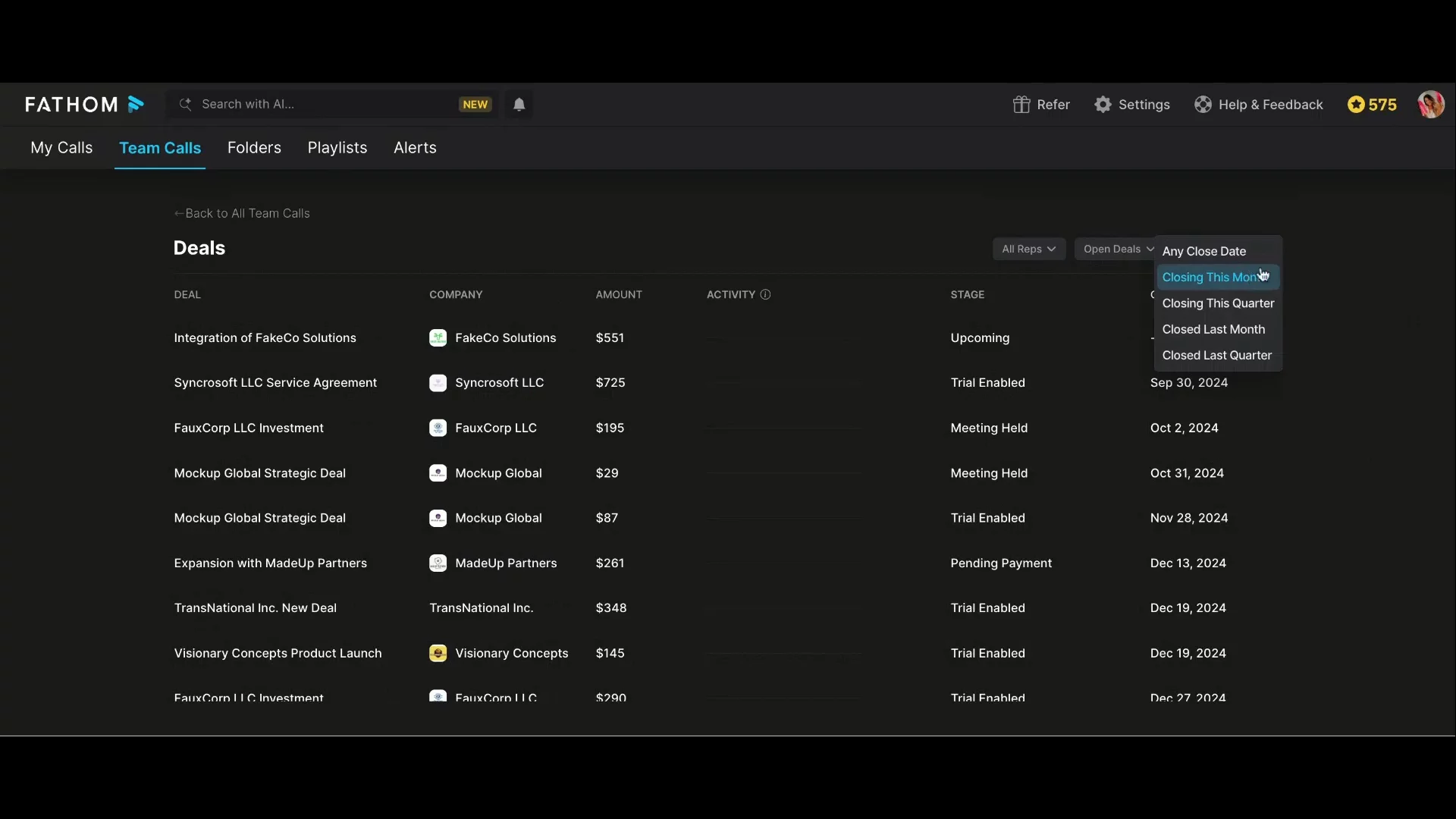Click the Fathom logo
Screen dimensions: 1456x819
[84, 105]
